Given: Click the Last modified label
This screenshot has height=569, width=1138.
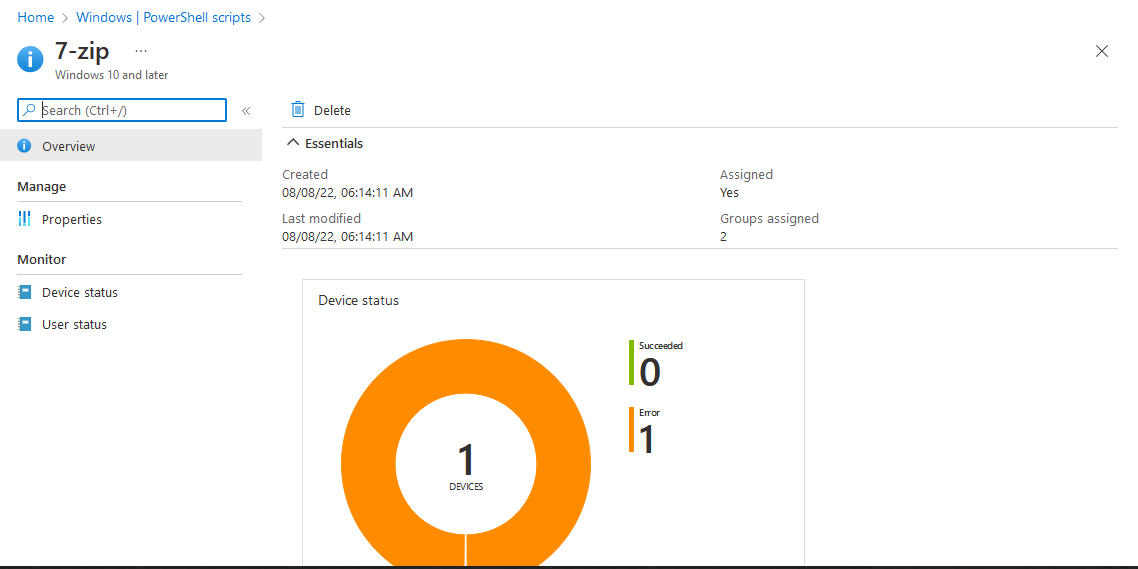Looking at the screenshot, I should coord(322,218).
